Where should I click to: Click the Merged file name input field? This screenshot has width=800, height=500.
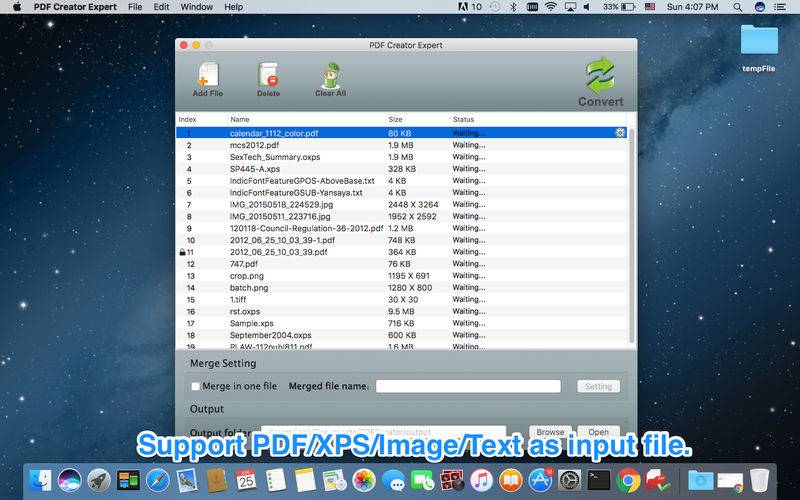[468, 386]
